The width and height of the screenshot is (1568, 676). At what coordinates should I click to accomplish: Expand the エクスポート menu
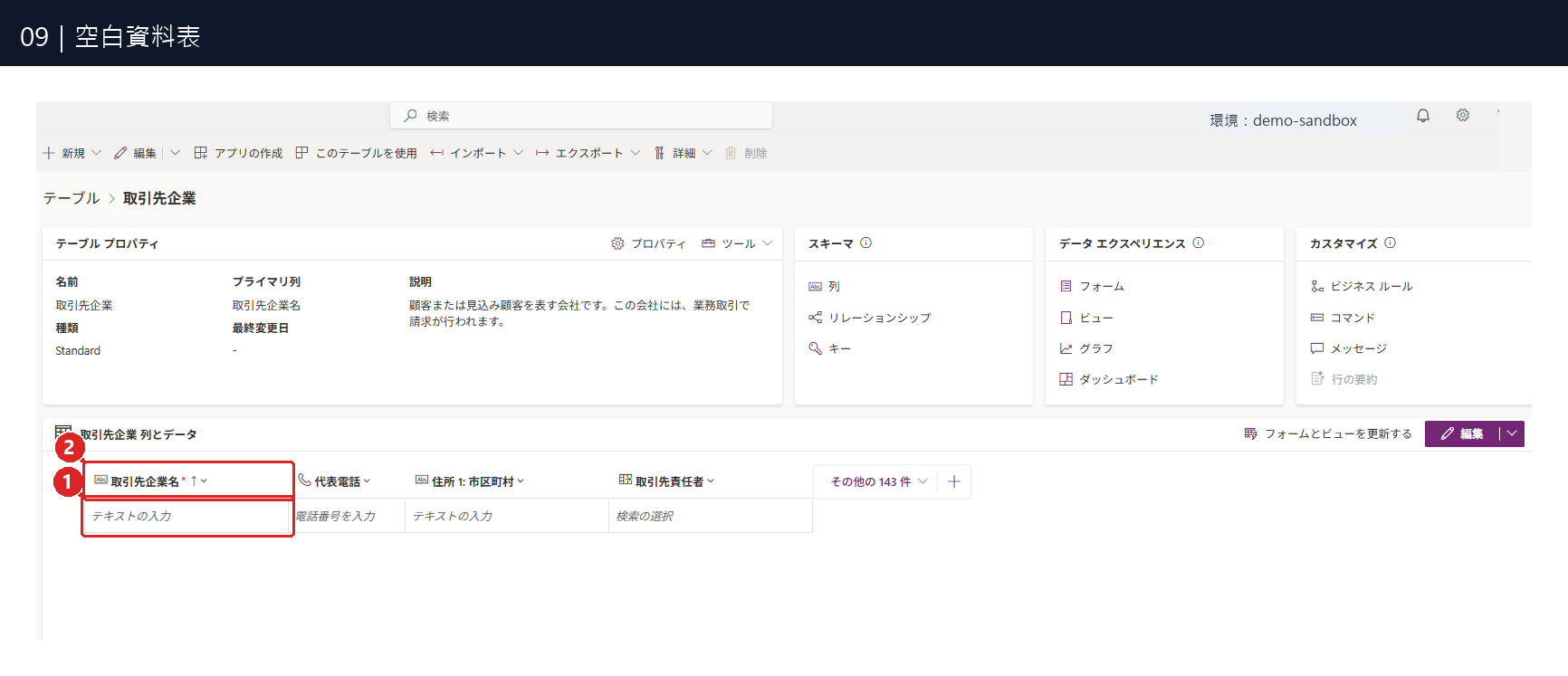[636, 153]
